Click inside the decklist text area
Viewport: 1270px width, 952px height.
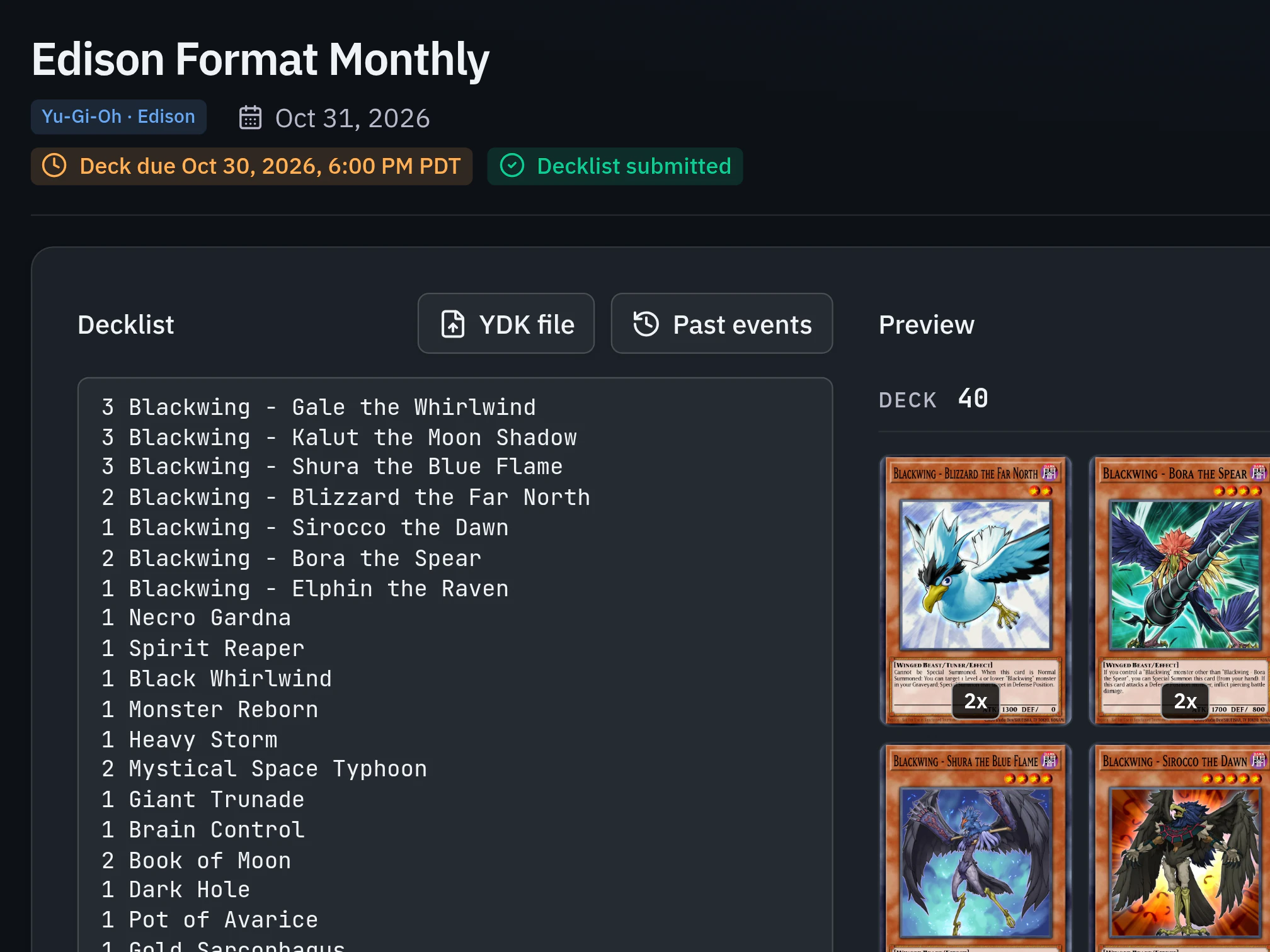(455, 664)
